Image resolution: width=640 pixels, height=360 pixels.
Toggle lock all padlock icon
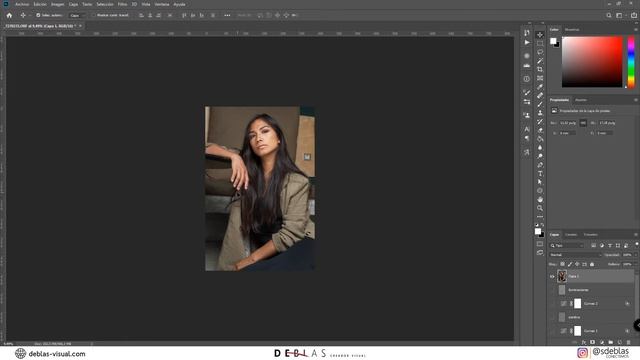point(592,264)
